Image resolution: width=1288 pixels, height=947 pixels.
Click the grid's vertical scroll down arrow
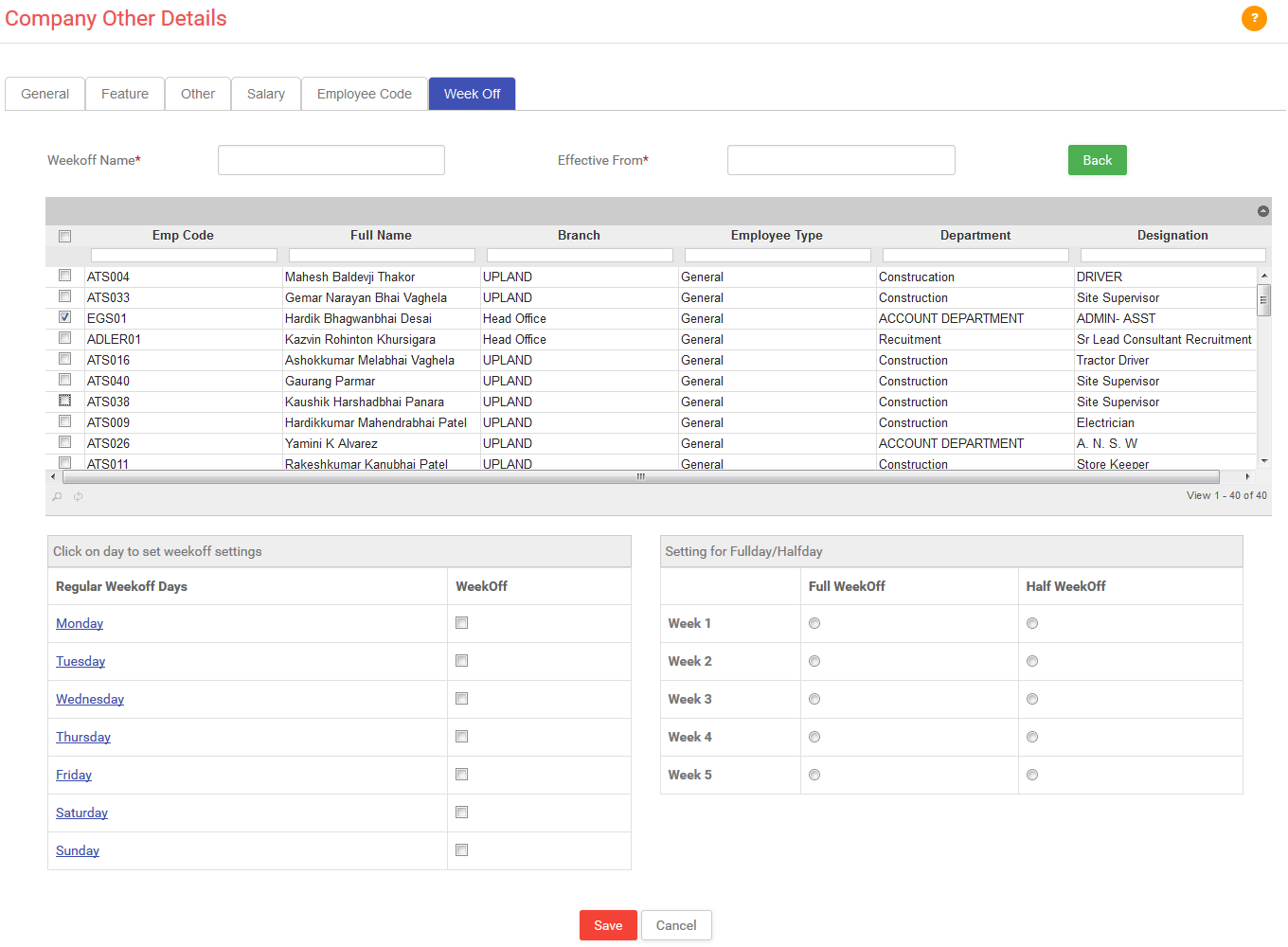1263,462
